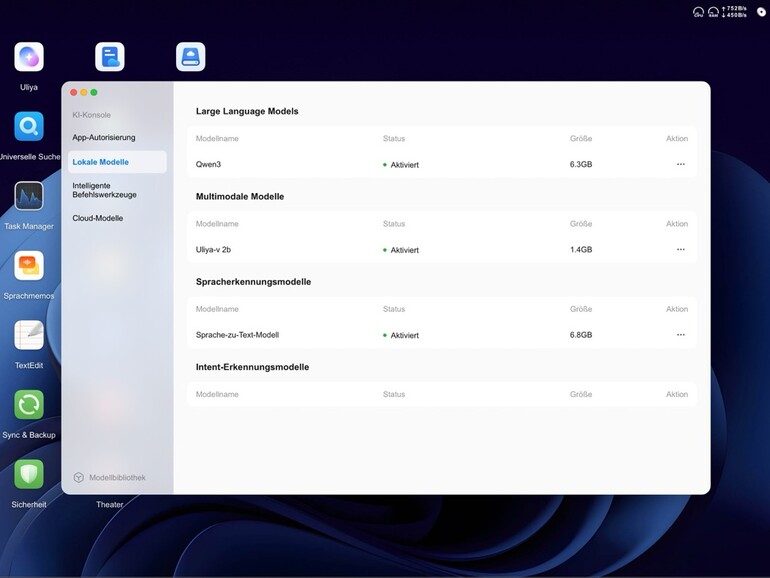Launch the Task Manager desktop icon
This screenshot has height=578, width=770.
(x=29, y=196)
